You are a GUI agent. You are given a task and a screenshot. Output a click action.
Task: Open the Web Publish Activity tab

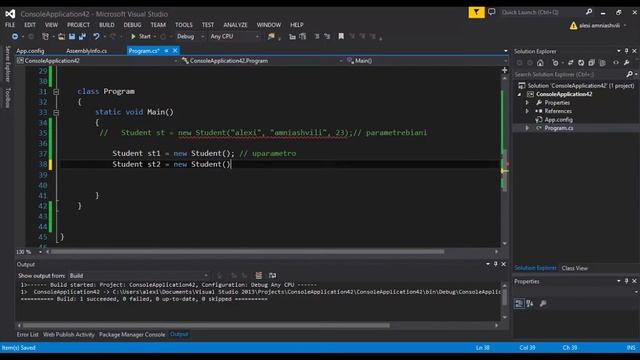(69, 334)
